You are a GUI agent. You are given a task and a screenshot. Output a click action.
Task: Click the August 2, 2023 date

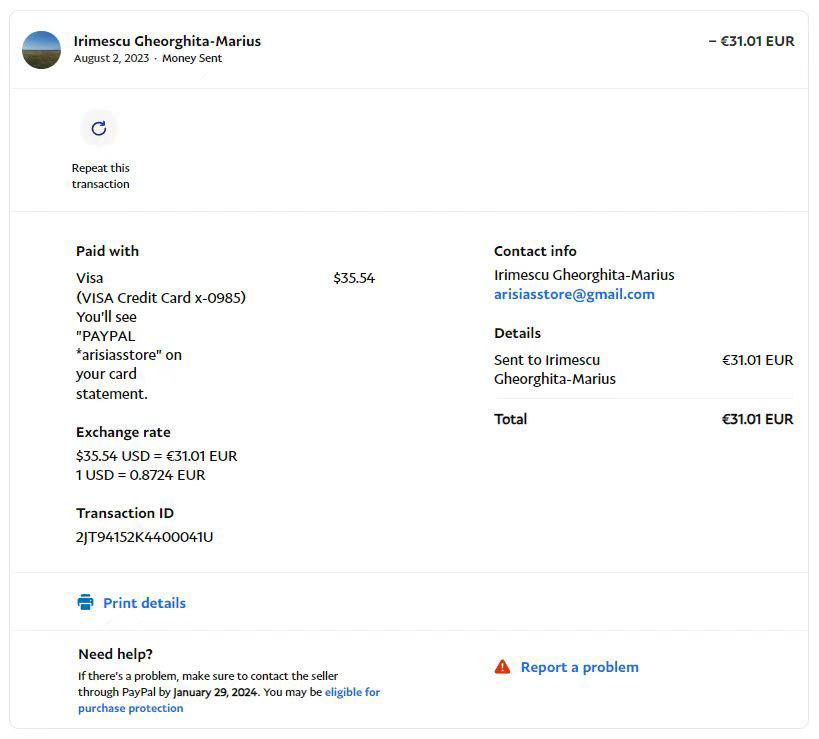tap(111, 58)
